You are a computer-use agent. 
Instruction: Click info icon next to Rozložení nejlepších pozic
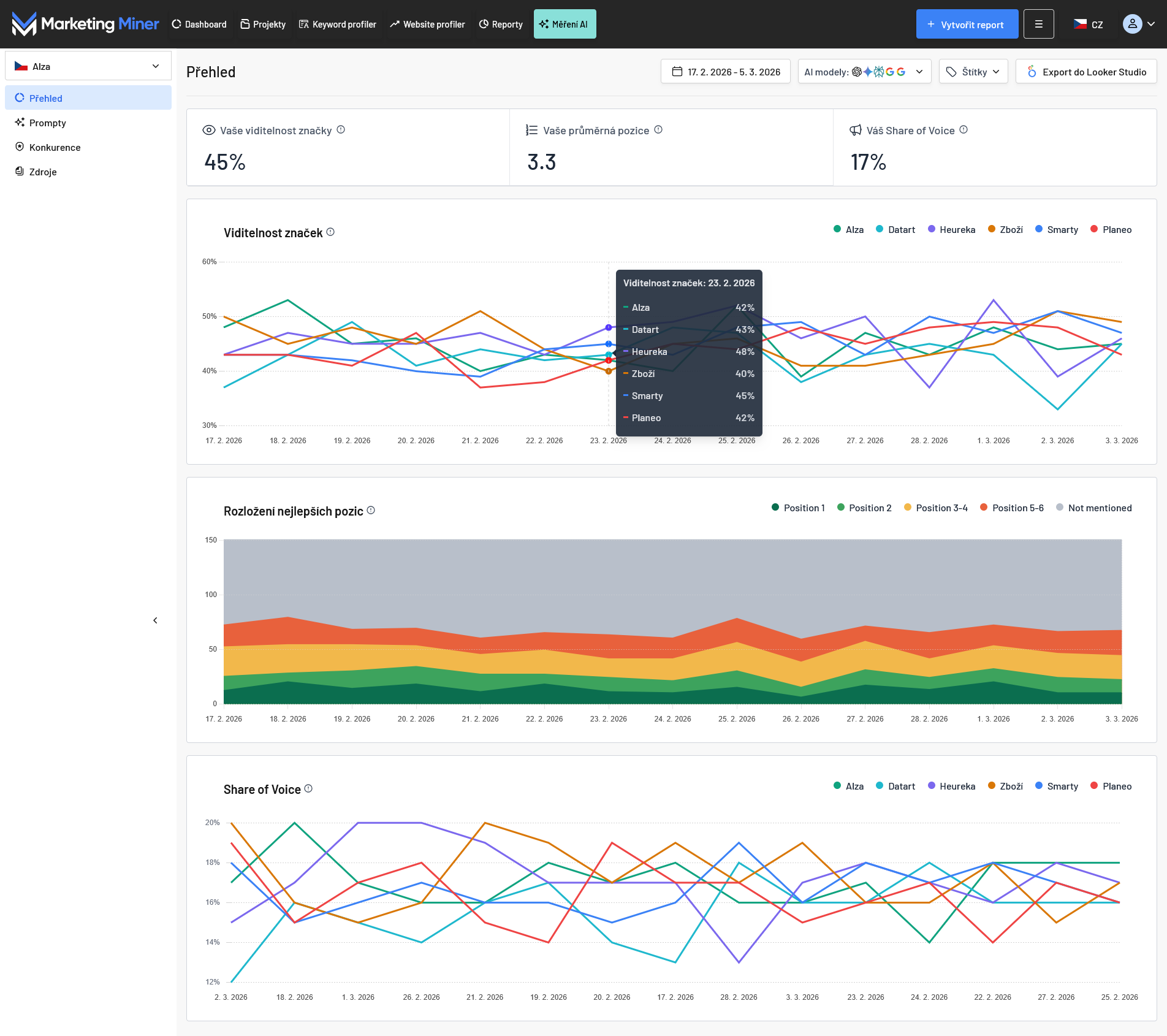[x=371, y=510]
